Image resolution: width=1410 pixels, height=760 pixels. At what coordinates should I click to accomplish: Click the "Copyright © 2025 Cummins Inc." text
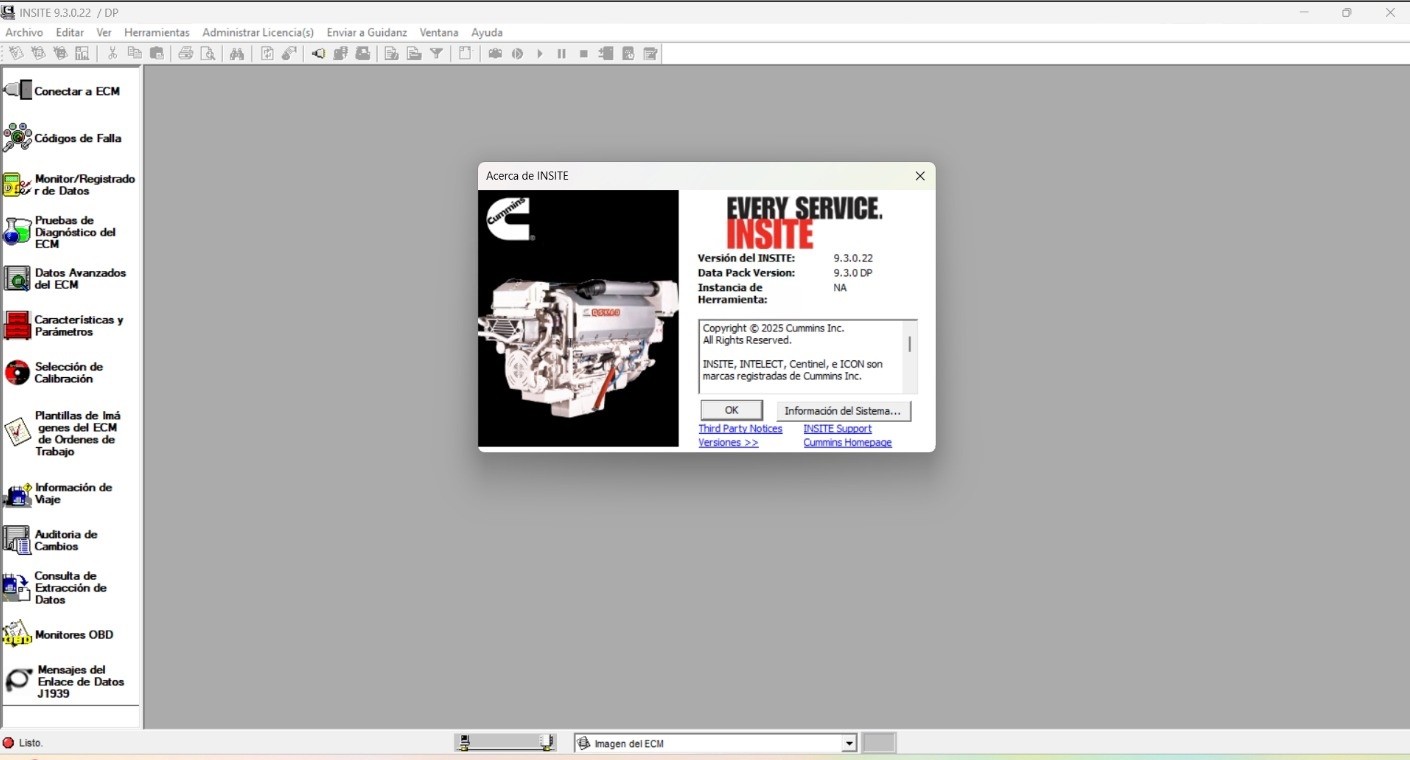(773, 328)
